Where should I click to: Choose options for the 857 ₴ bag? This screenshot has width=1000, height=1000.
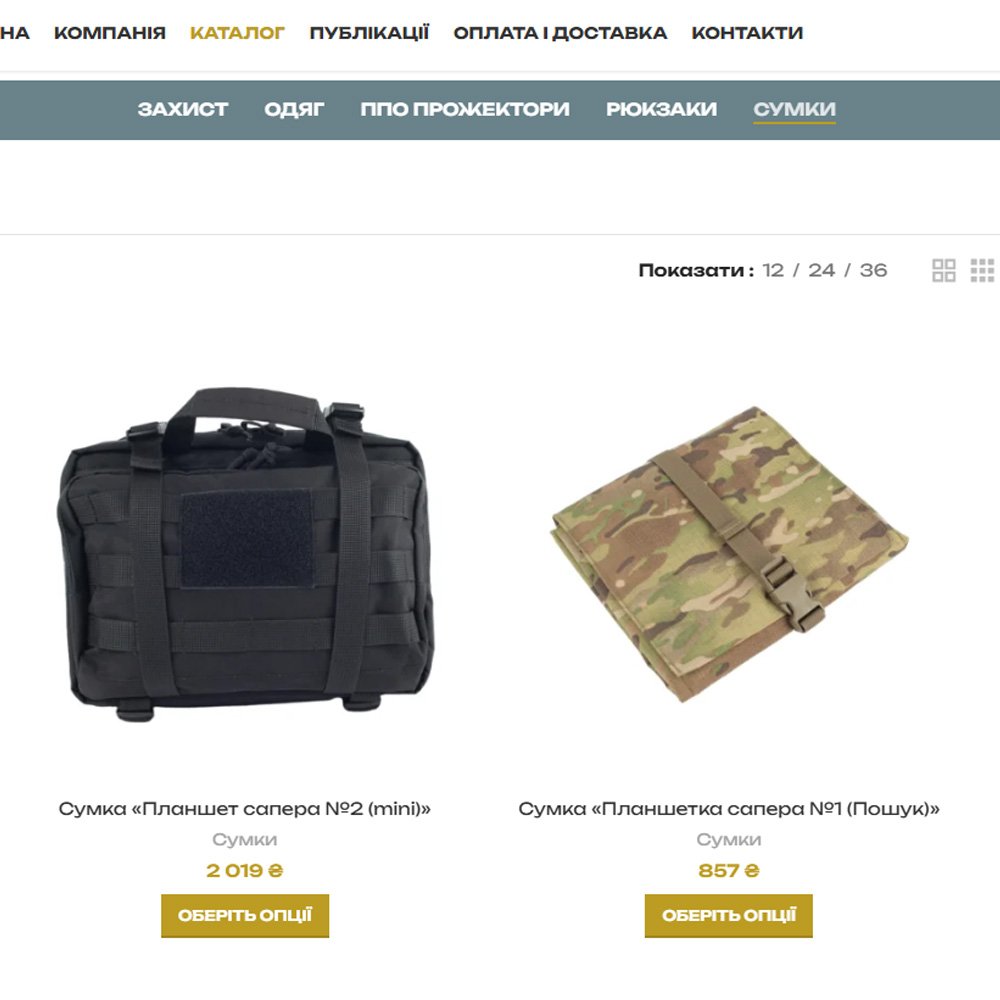[x=728, y=916]
